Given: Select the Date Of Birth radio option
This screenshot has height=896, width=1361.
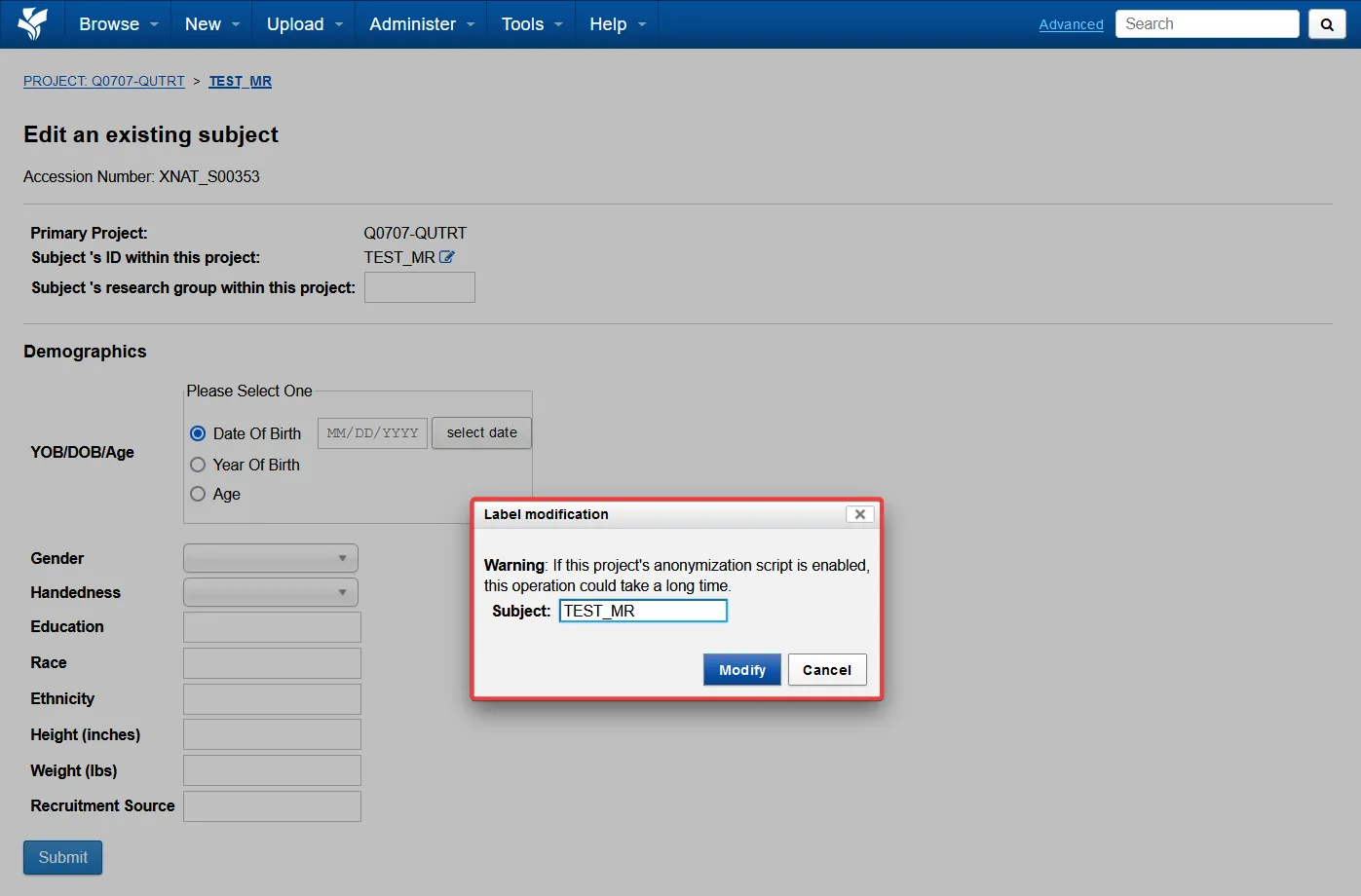Looking at the screenshot, I should (x=198, y=433).
